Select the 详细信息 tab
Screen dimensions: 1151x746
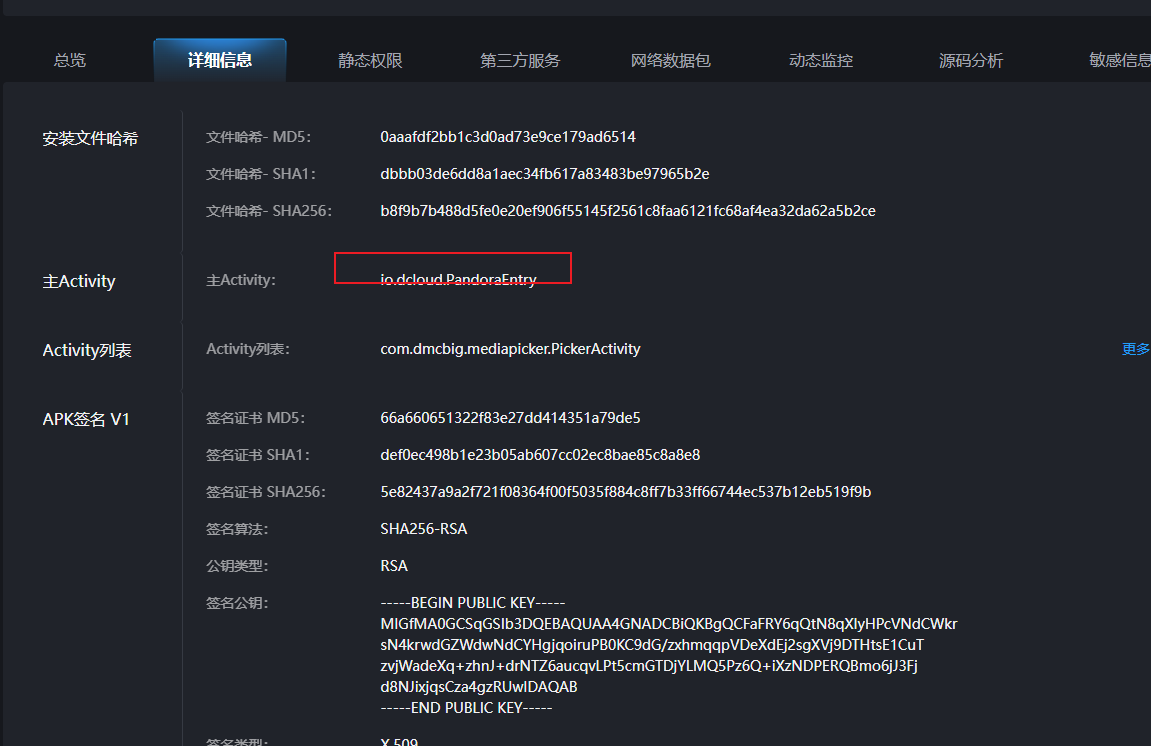220,61
